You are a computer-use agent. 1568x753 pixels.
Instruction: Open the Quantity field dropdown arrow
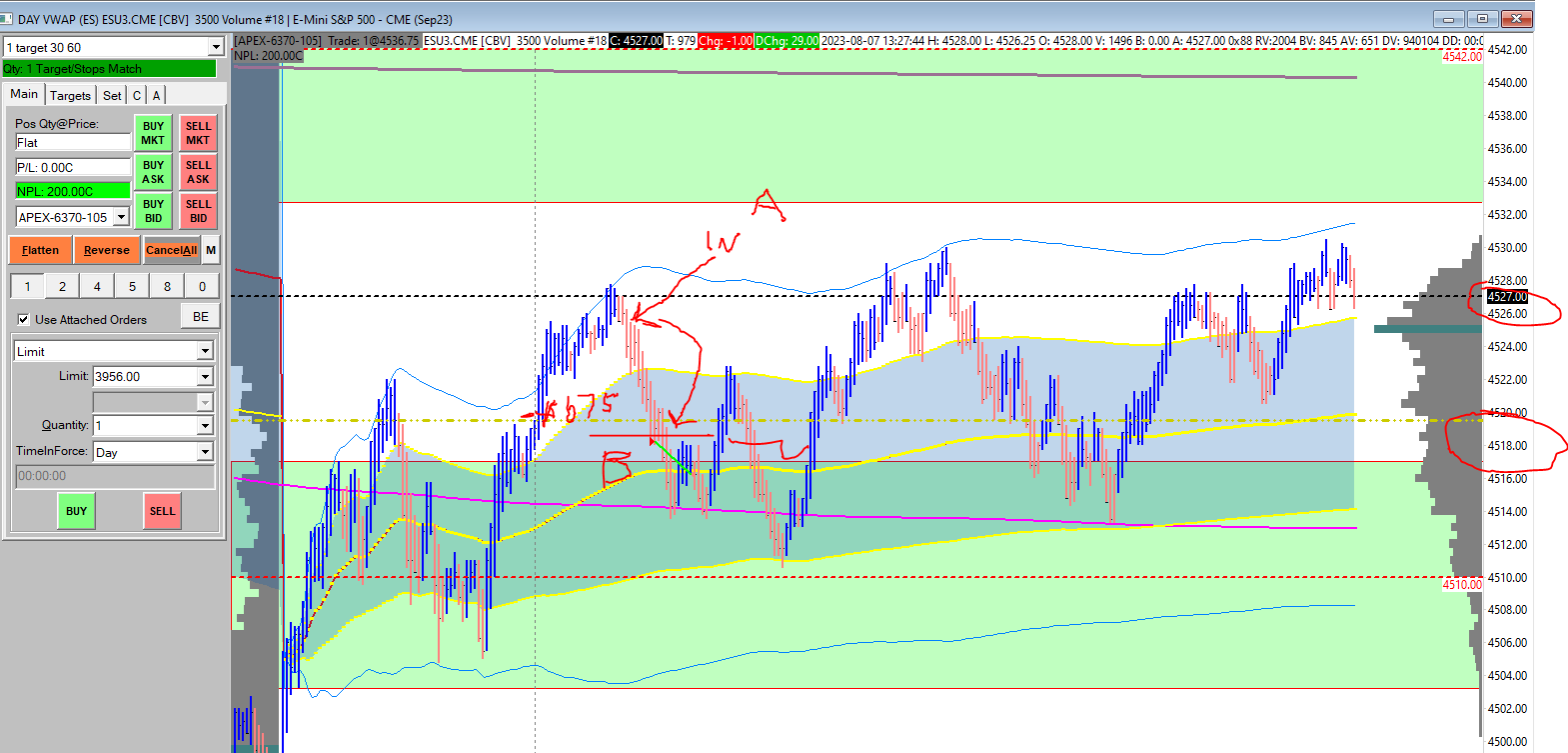point(205,425)
